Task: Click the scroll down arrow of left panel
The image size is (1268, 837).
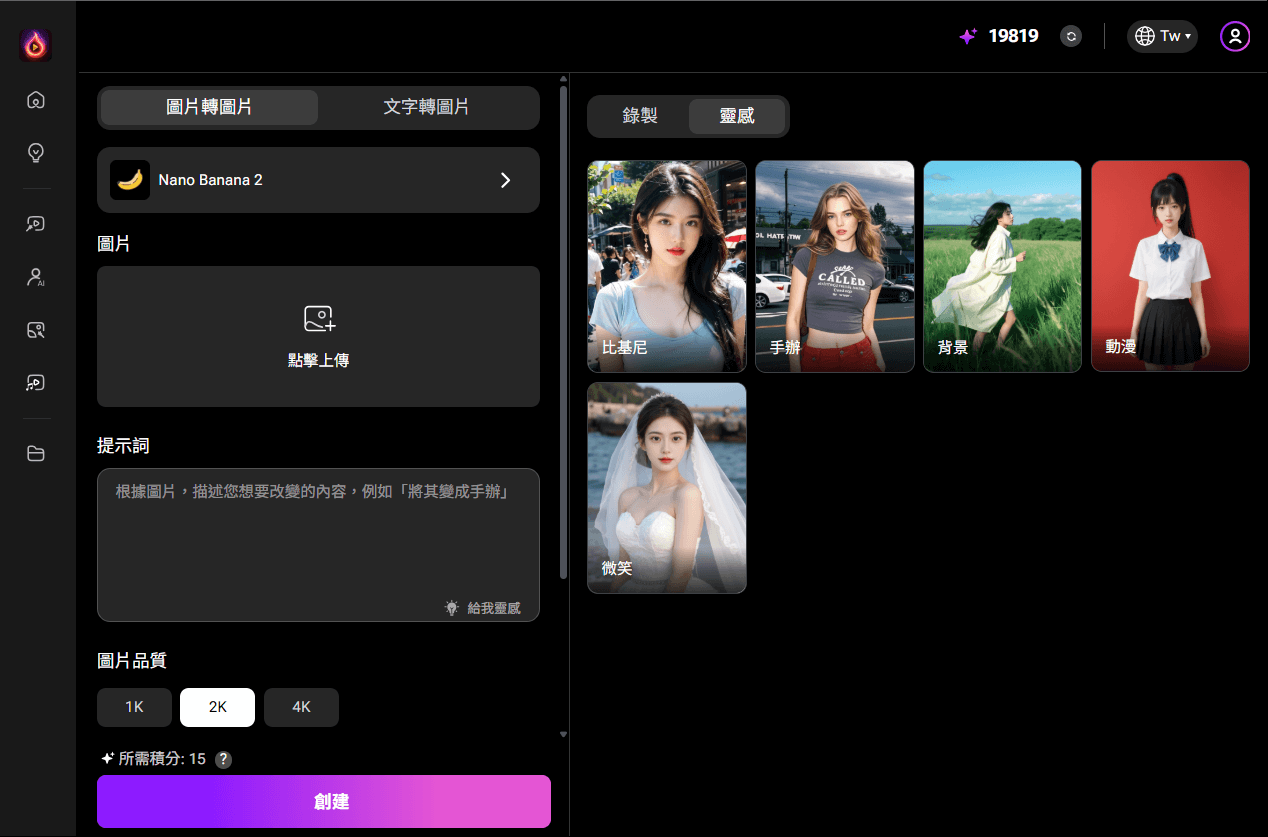Action: tap(563, 735)
